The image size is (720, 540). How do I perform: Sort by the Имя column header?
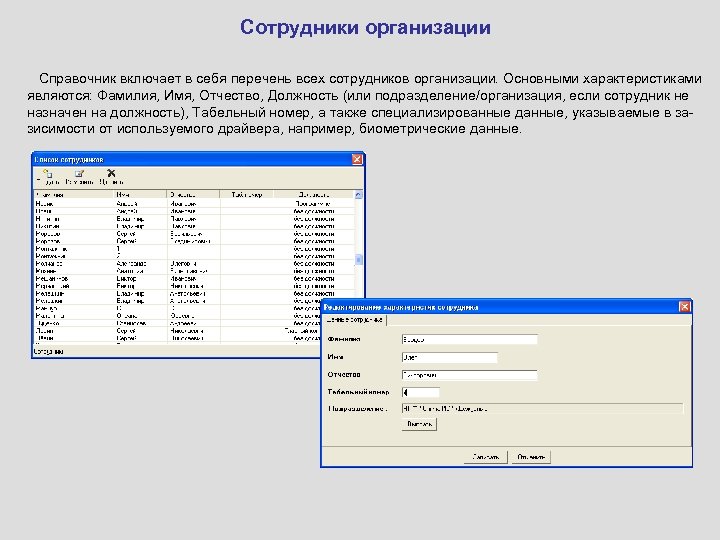point(140,195)
